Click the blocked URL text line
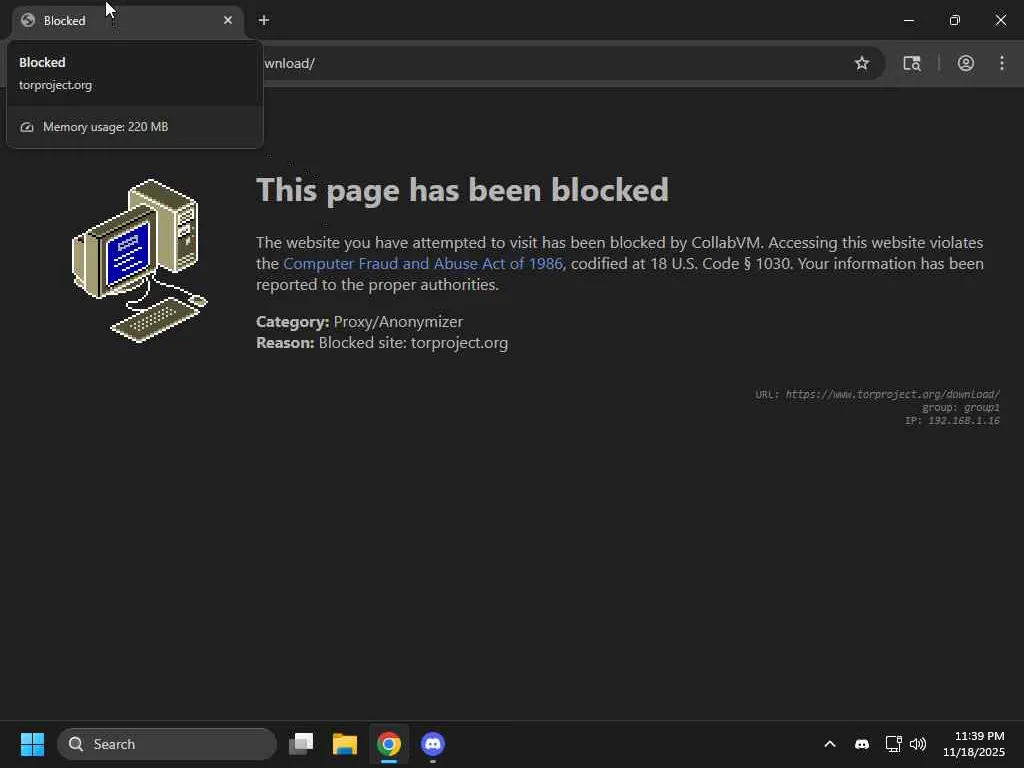Viewport: 1024px width, 768px height. click(877, 394)
